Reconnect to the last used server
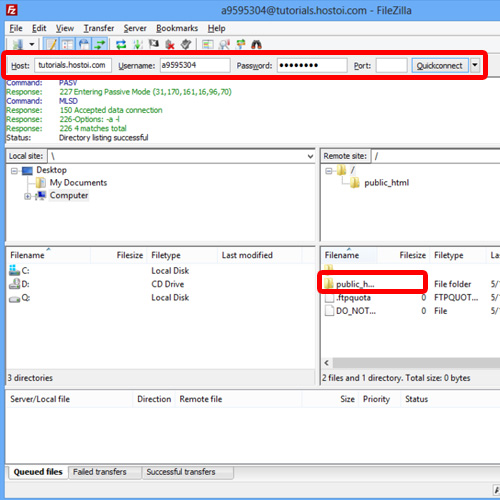 (x=186, y=44)
